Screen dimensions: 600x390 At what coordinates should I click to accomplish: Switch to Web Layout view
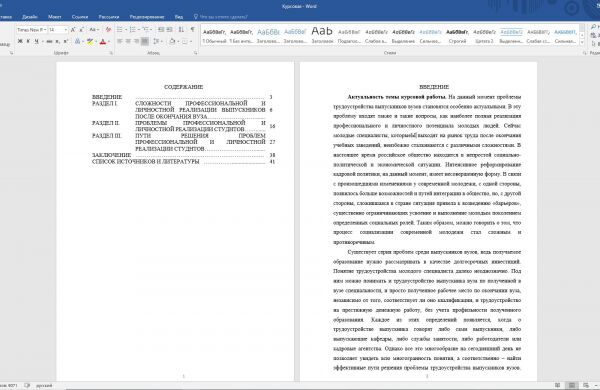586,385
